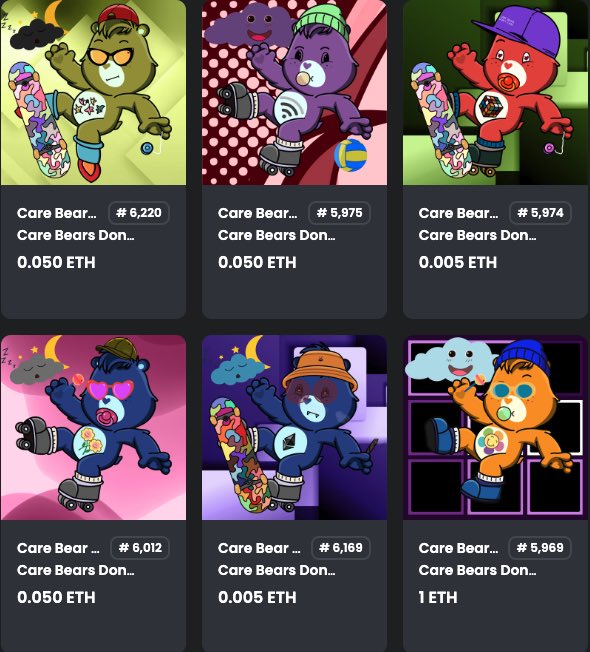Open the collection link under item 5,975
Viewport: 590px width, 652px height.
(276, 235)
